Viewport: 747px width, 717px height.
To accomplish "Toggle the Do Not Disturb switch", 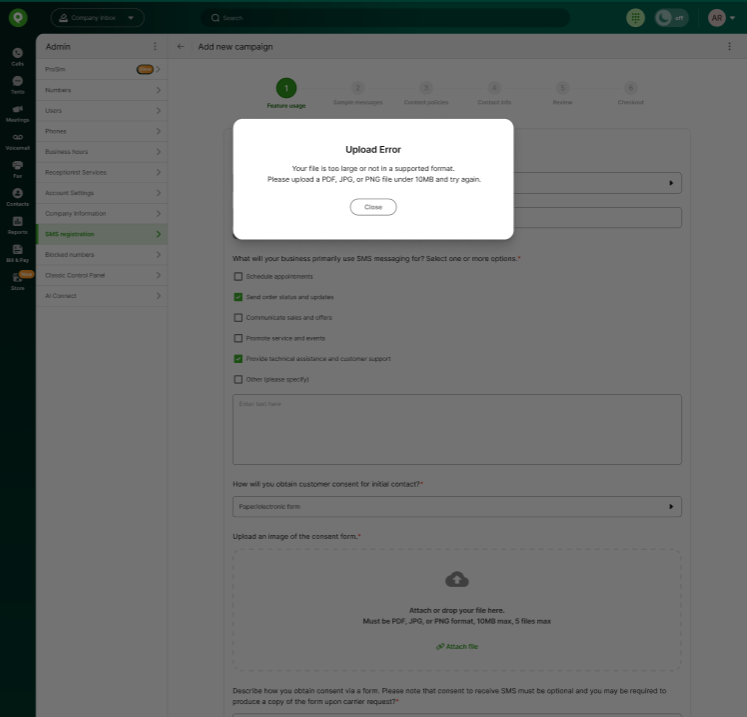I will tap(671, 18).
